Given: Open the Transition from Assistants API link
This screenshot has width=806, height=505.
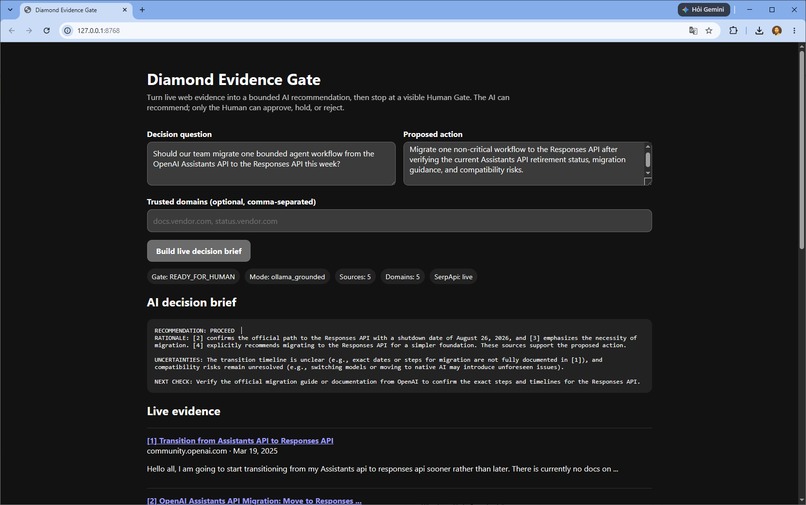Looking at the screenshot, I should coord(240,441).
